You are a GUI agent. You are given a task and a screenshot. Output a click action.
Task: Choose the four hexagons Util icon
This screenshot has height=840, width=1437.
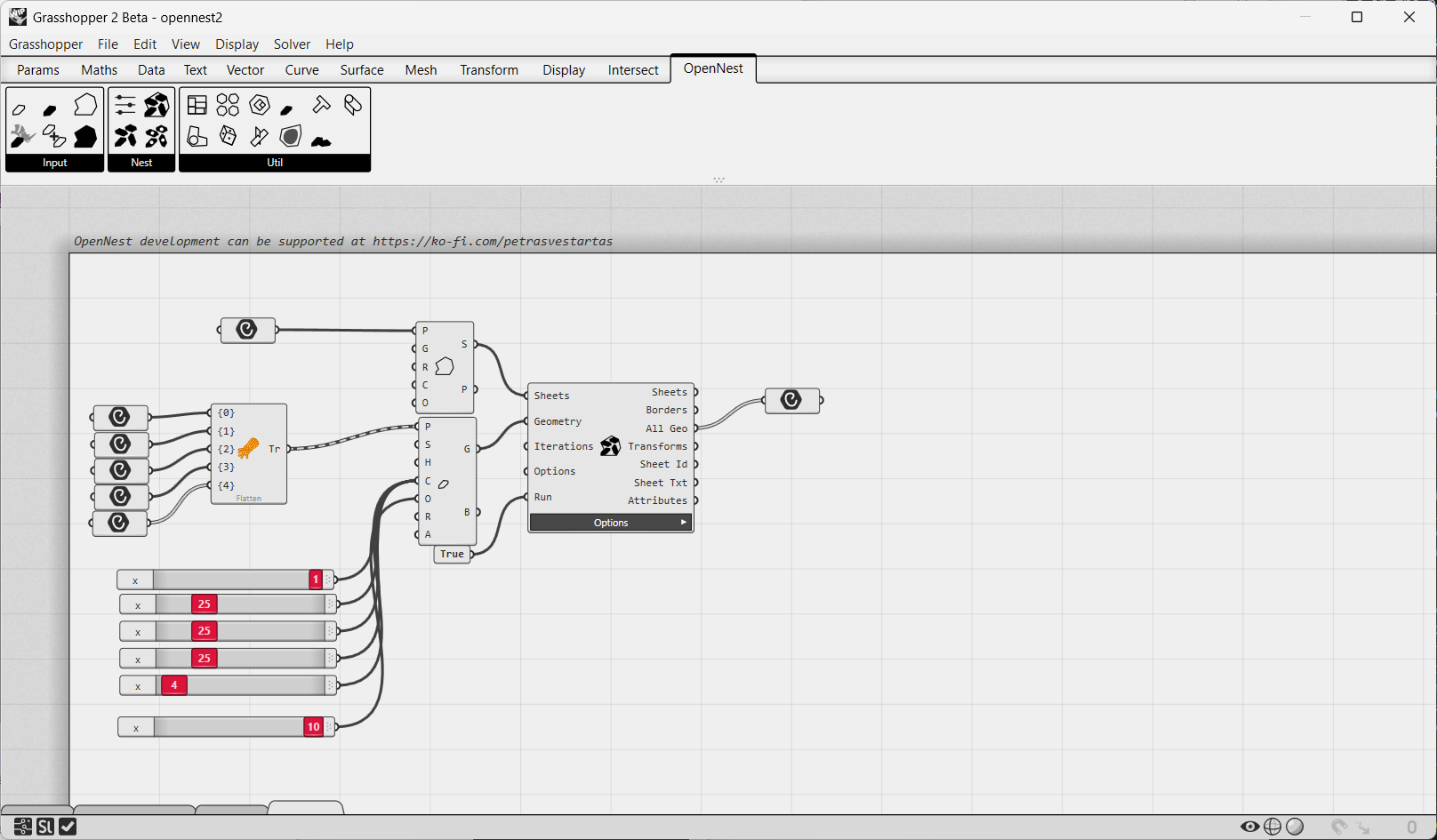click(228, 105)
